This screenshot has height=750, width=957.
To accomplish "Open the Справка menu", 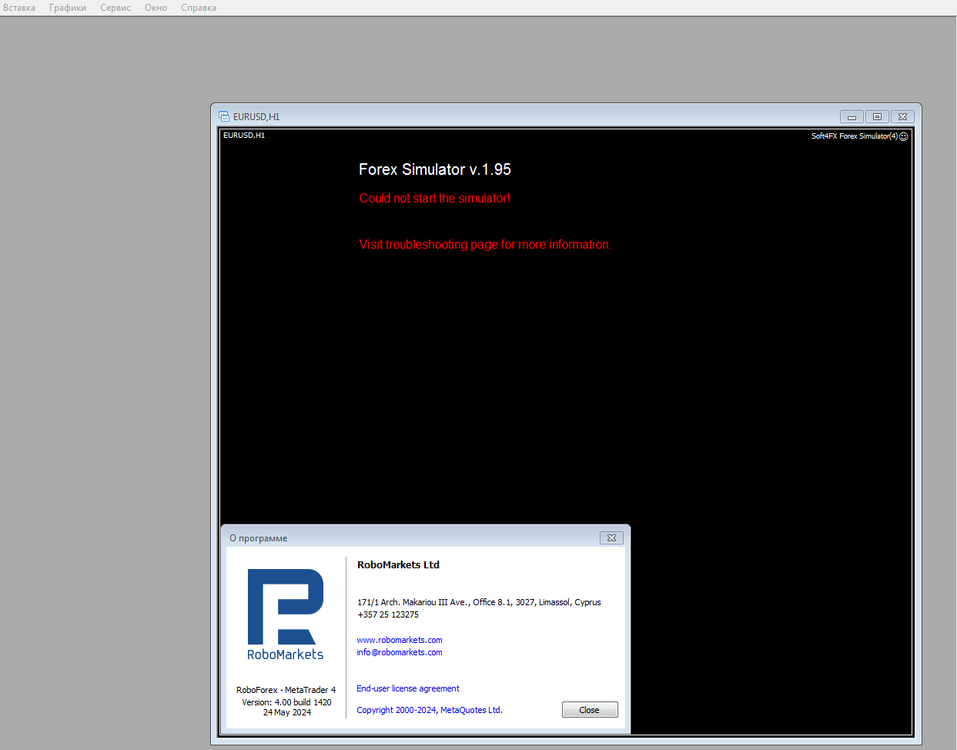I will [x=198, y=7].
